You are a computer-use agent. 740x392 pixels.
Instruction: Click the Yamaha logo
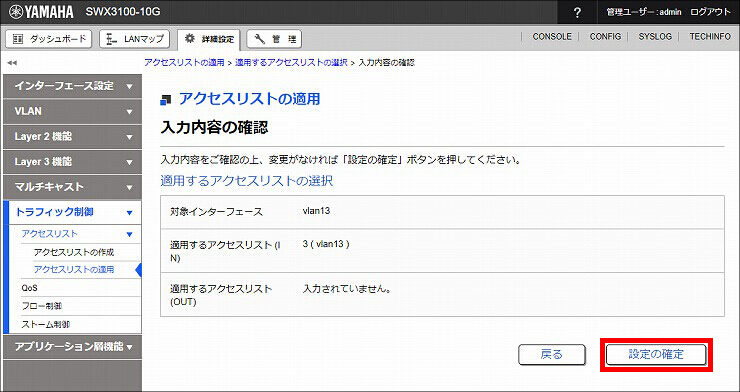click(x=41, y=12)
